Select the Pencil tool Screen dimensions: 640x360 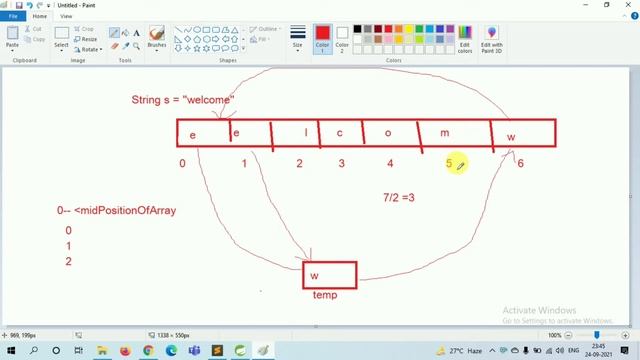(x=114, y=33)
